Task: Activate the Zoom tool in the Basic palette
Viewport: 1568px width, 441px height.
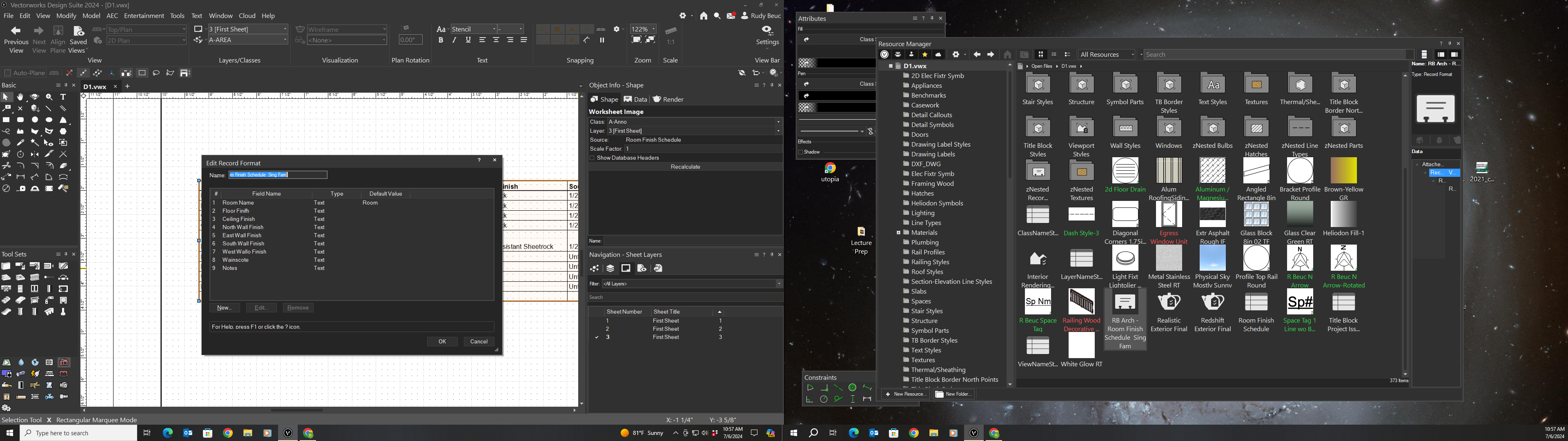Action: 49,96
